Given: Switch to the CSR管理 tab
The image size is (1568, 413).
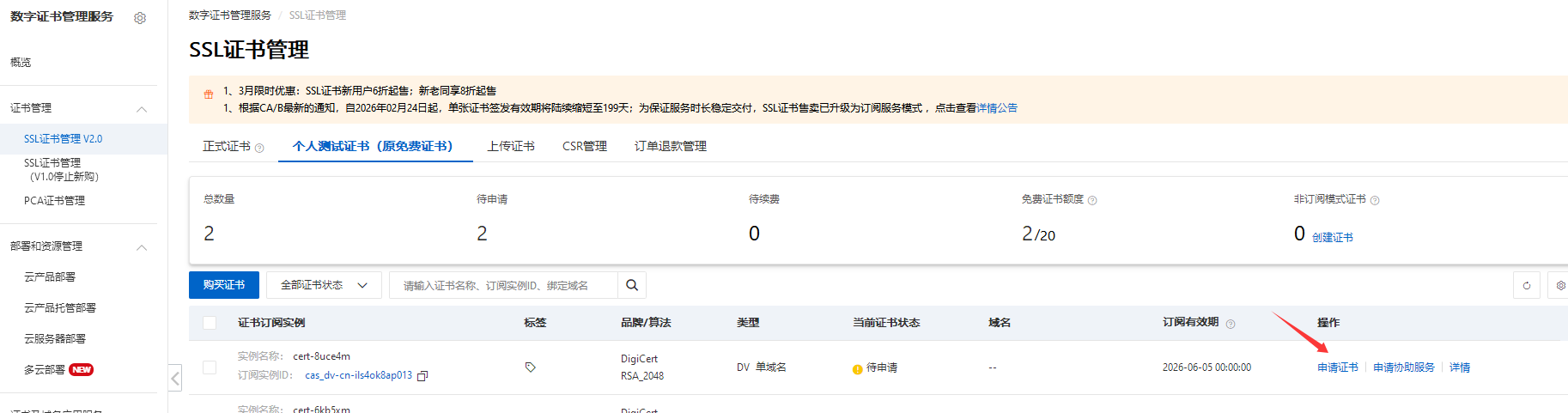Looking at the screenshot, I should (585, 146).
